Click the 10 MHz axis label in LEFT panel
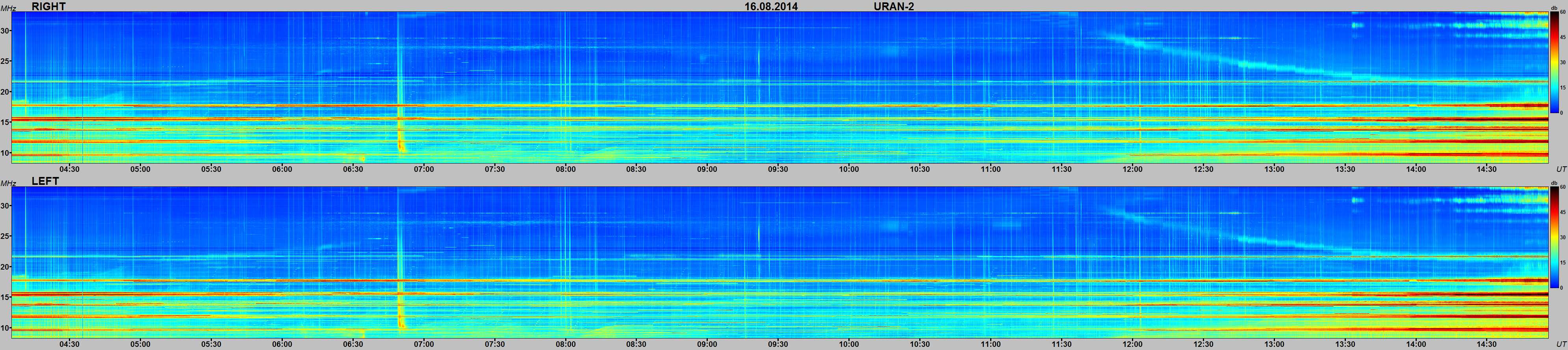This screenshot has height=350, width=1568. [x=6, y=328]
